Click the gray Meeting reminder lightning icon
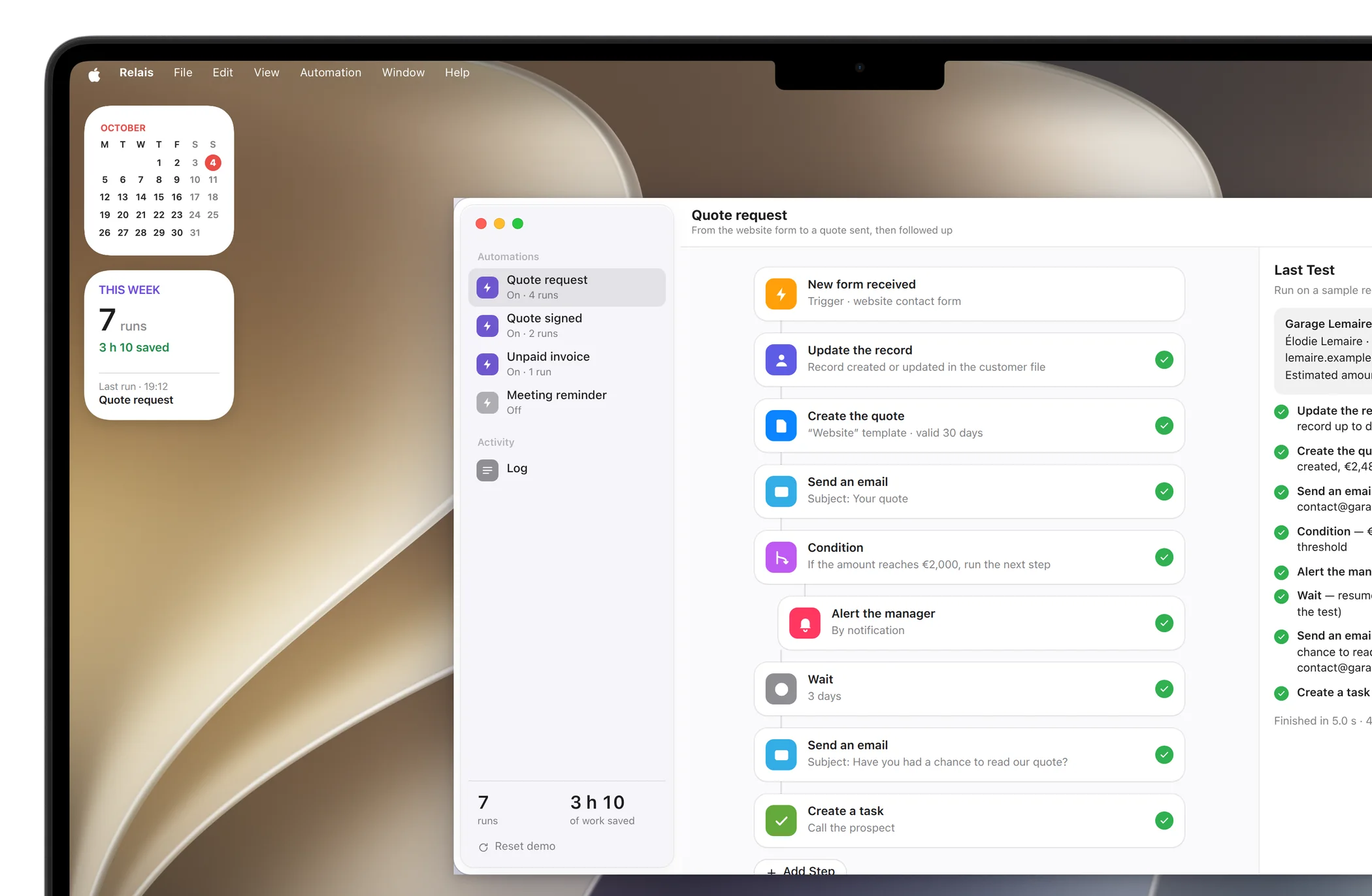The width and height of the screenshot is (1372, 896). (x=487, y=403)
